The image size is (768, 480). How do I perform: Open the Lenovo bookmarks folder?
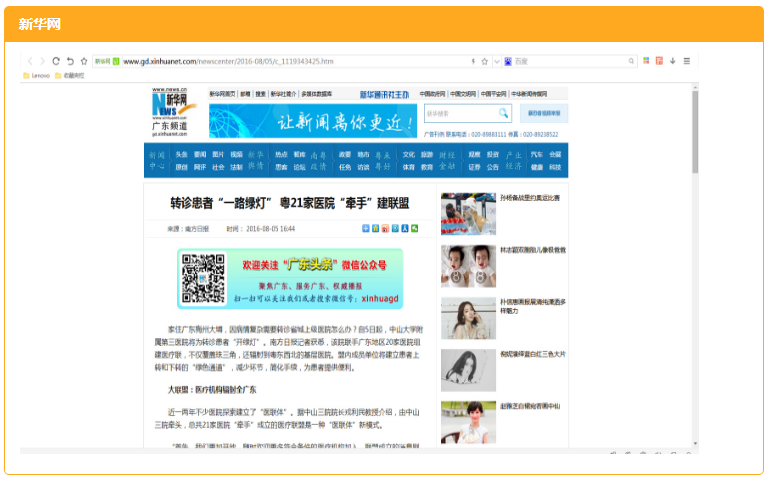(x=37, y=76)
